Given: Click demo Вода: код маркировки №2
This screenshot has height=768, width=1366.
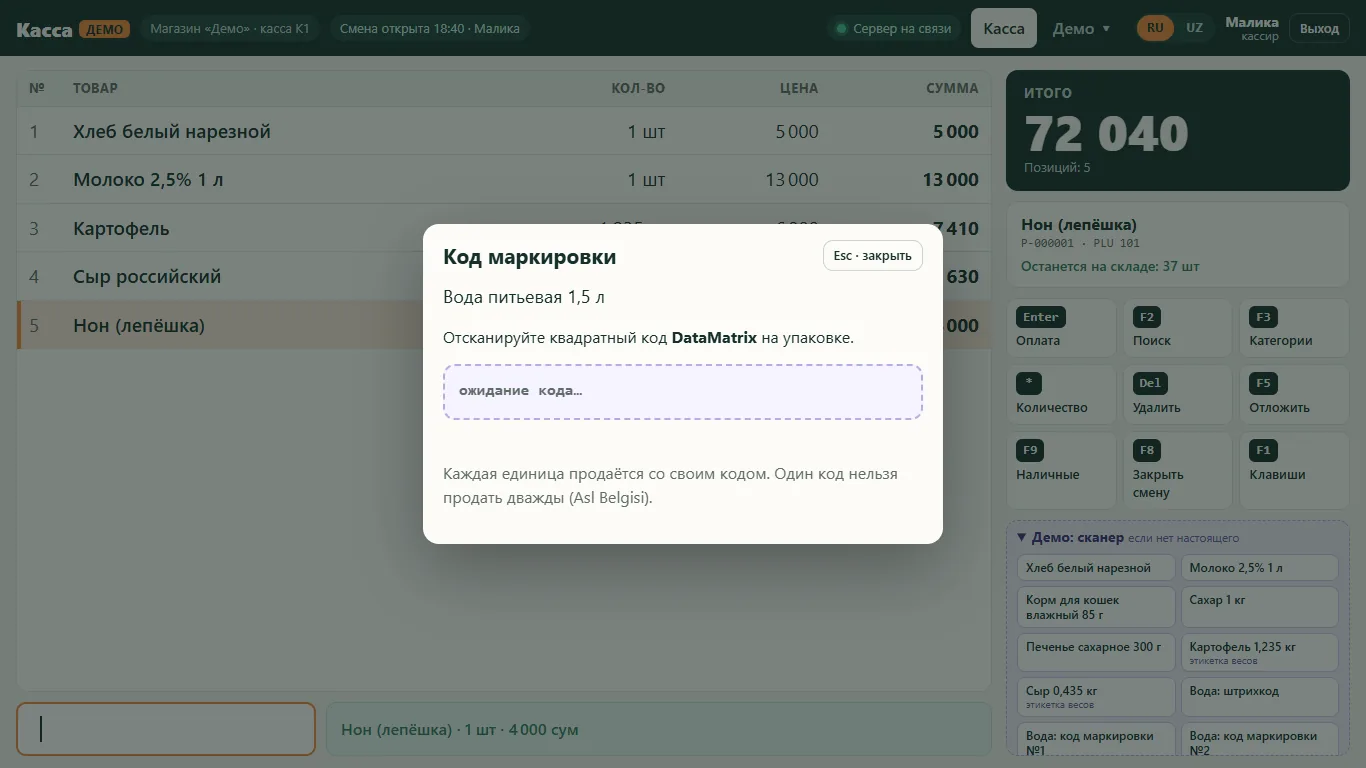Looking at the screenshot, I should point(1259,741).
